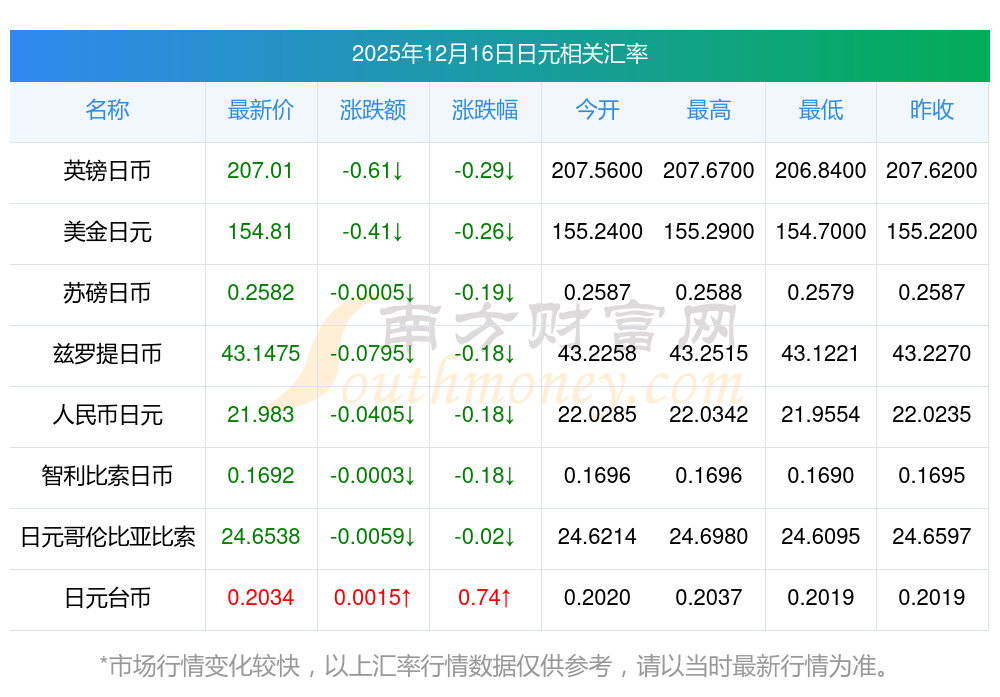Select the 昨收 column header
1000x697 pixels.
(932, 110)
